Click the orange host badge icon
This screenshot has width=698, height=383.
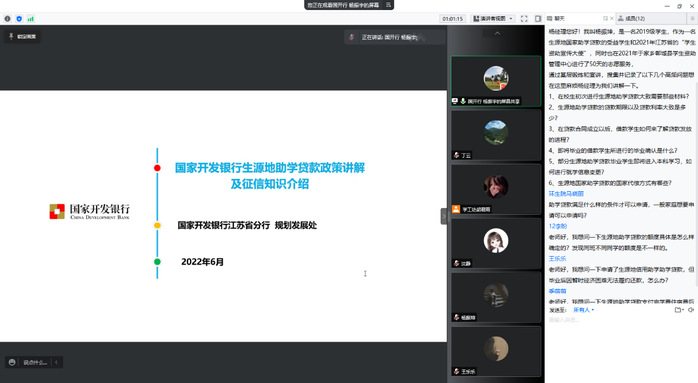coord(456,209)
